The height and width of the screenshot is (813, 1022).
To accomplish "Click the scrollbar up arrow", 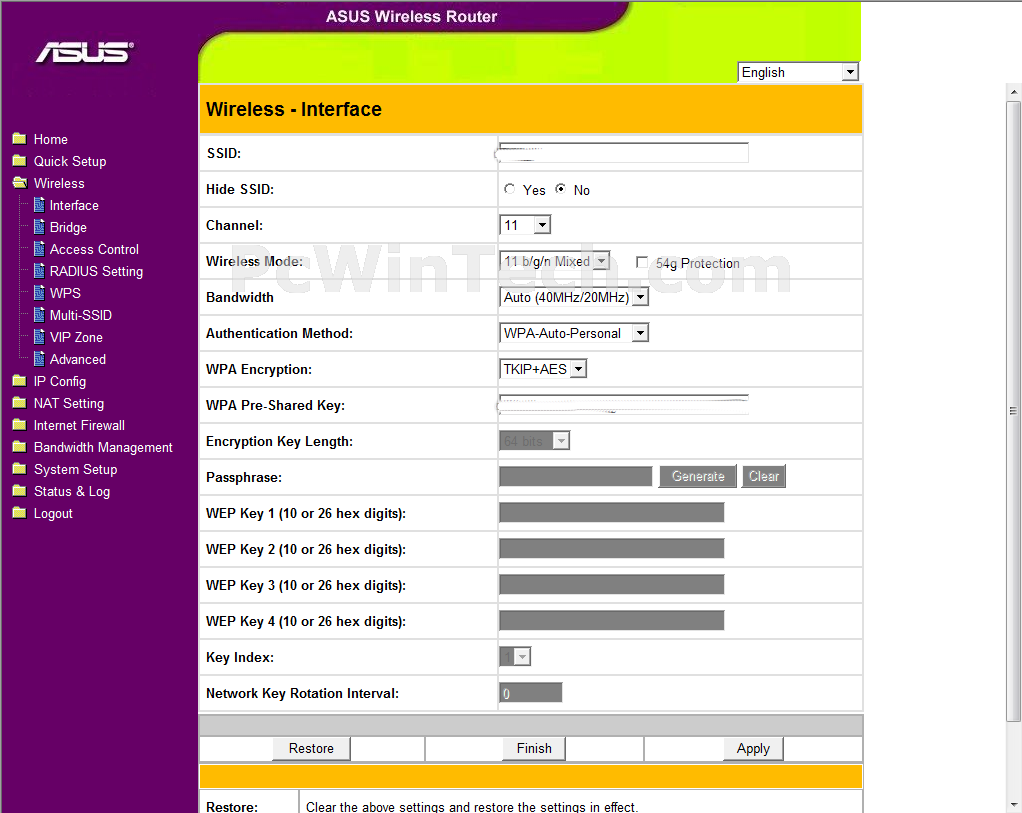I will tap(1014, 92).
